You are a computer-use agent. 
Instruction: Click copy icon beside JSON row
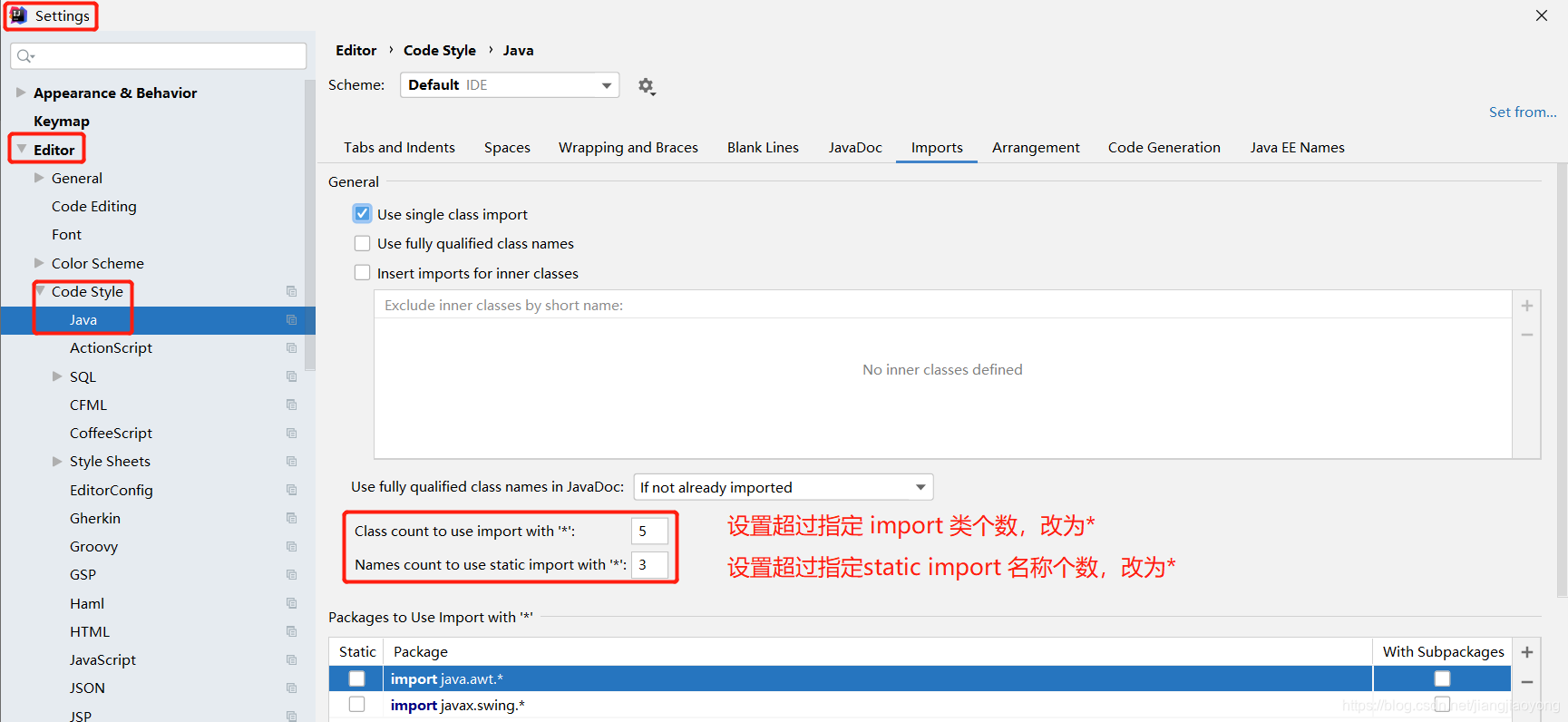tap(291, 688)
